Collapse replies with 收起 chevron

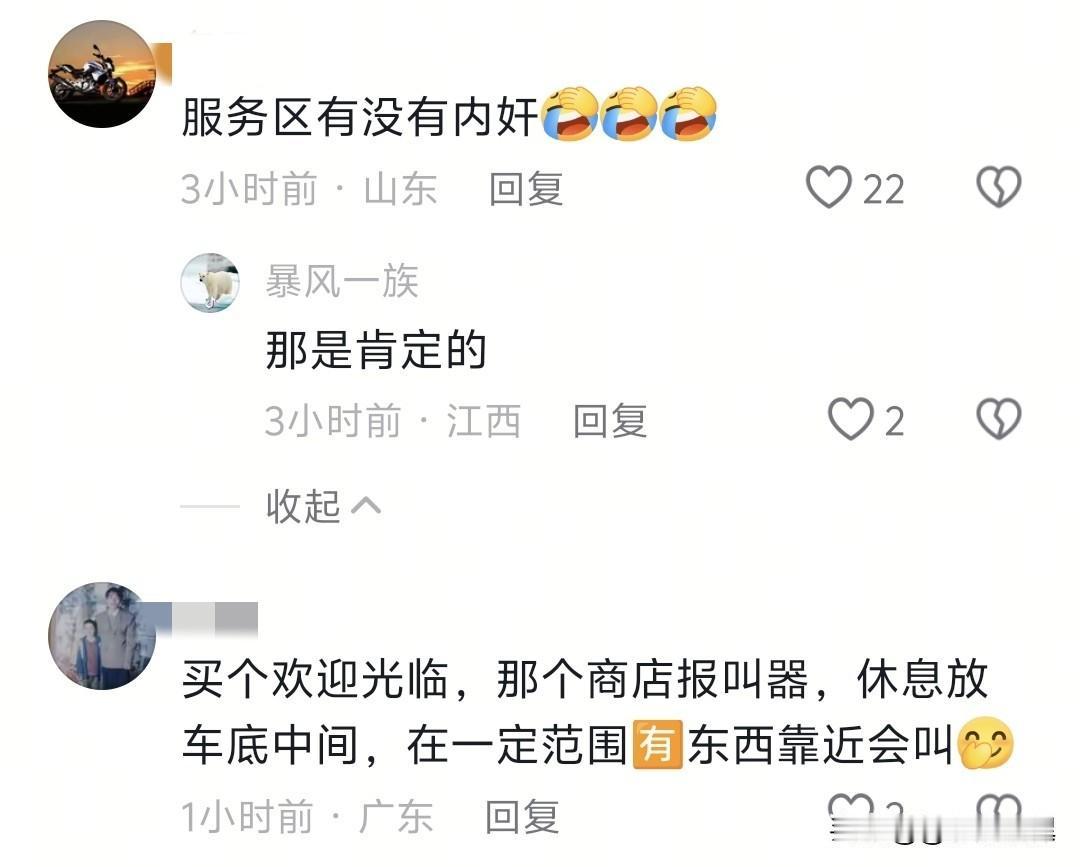coord(324,507)
